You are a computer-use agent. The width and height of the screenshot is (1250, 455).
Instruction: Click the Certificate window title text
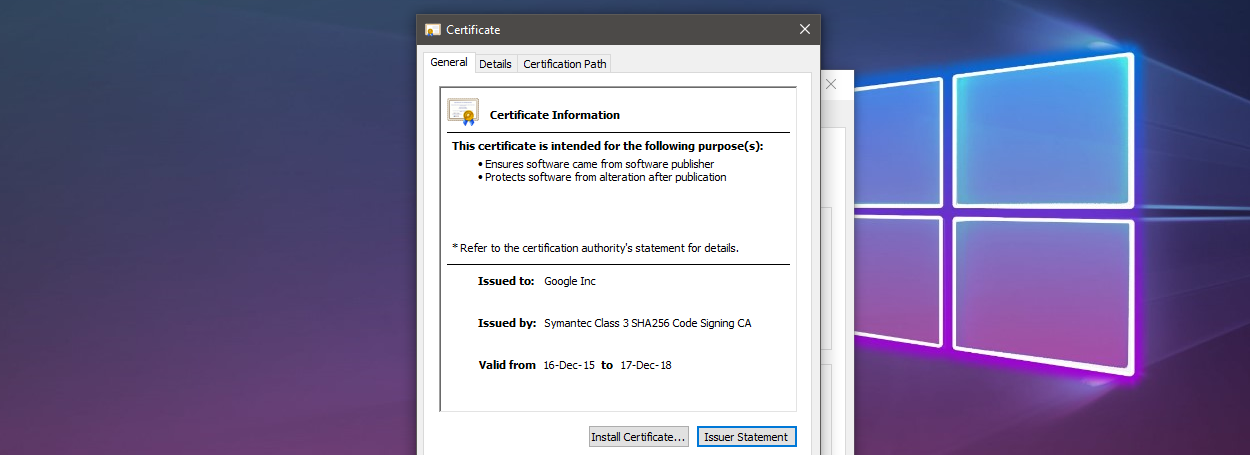[x=473, y=30]
